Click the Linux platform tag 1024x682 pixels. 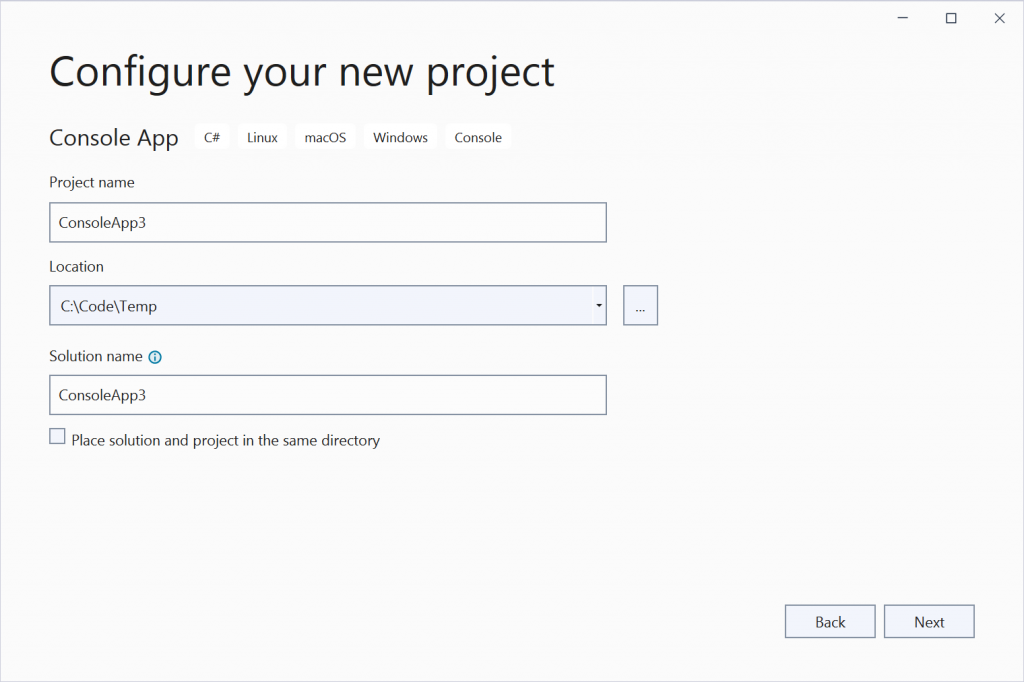262,138
